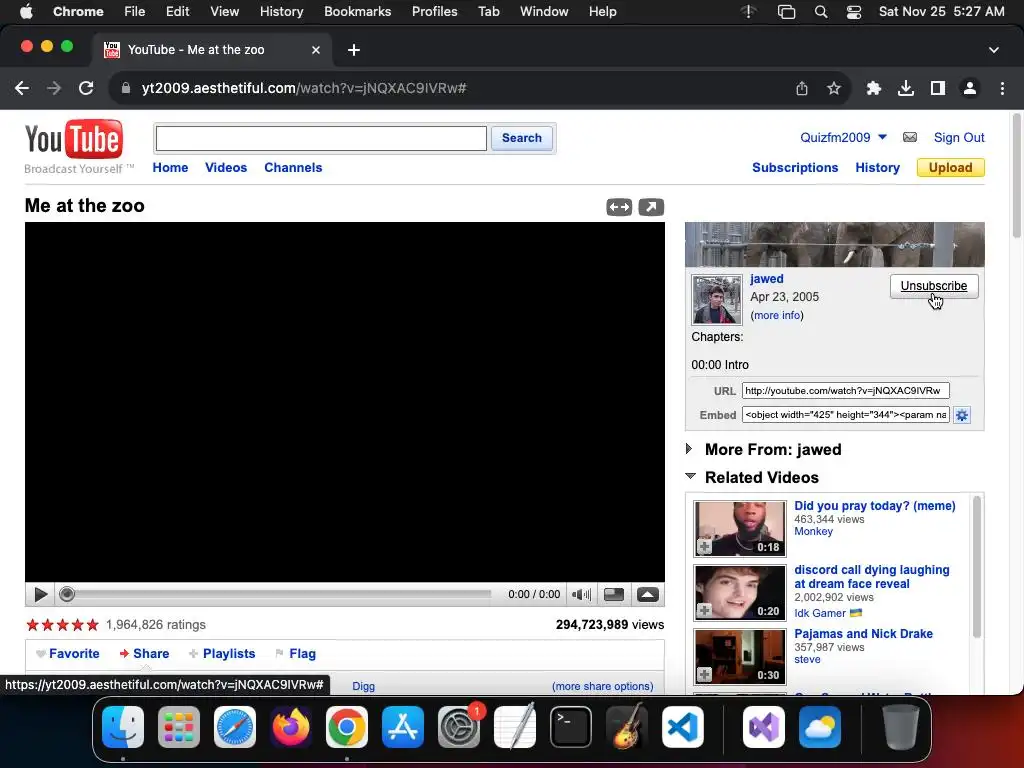This screenshot has width=1024, height=768.
Task: Click more share options link
Action: click(602, 686)
